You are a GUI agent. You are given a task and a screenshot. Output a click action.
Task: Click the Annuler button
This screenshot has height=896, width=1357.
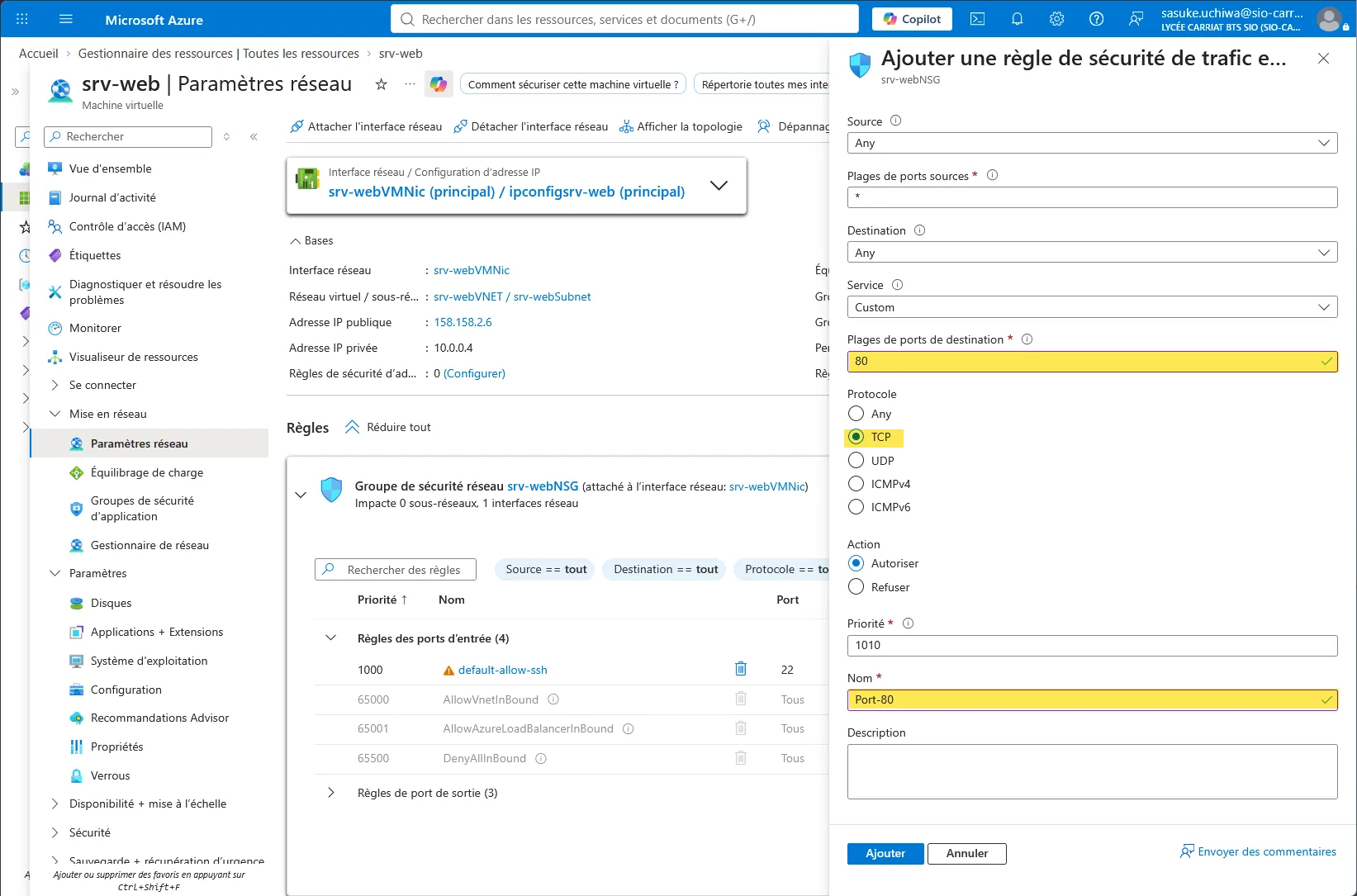click(967, 853)
